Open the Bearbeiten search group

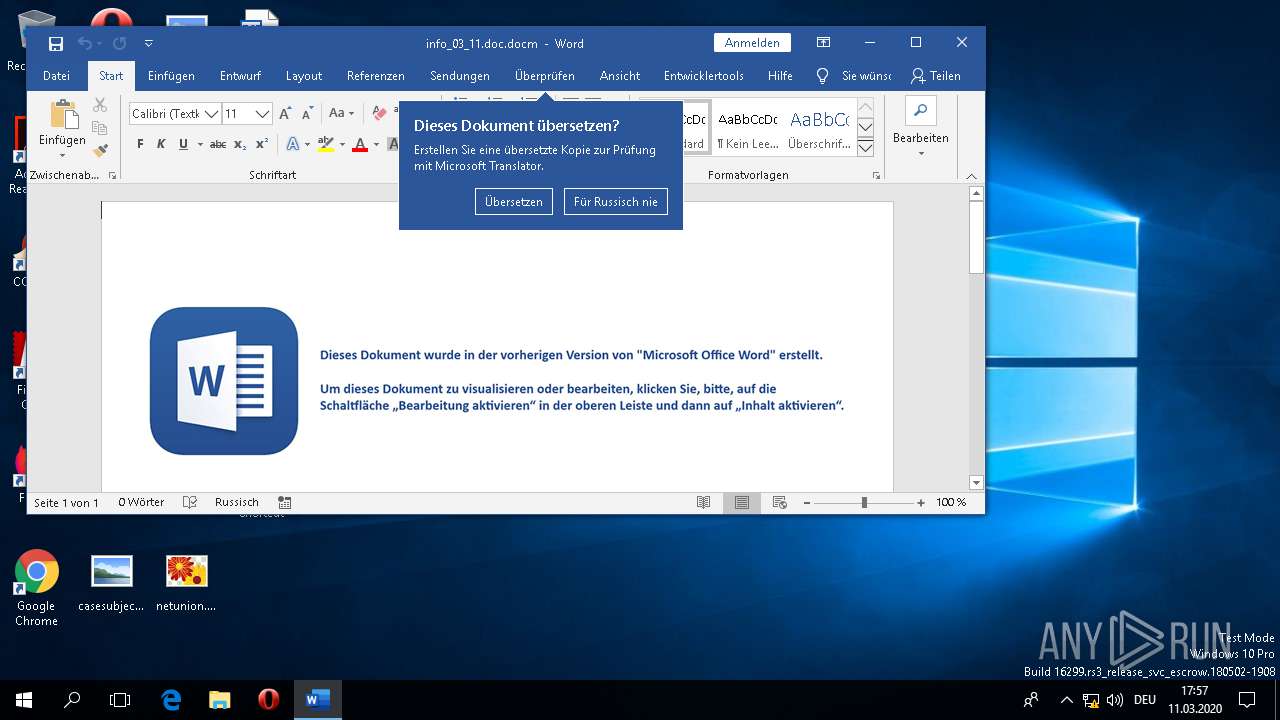pos(920,125)
